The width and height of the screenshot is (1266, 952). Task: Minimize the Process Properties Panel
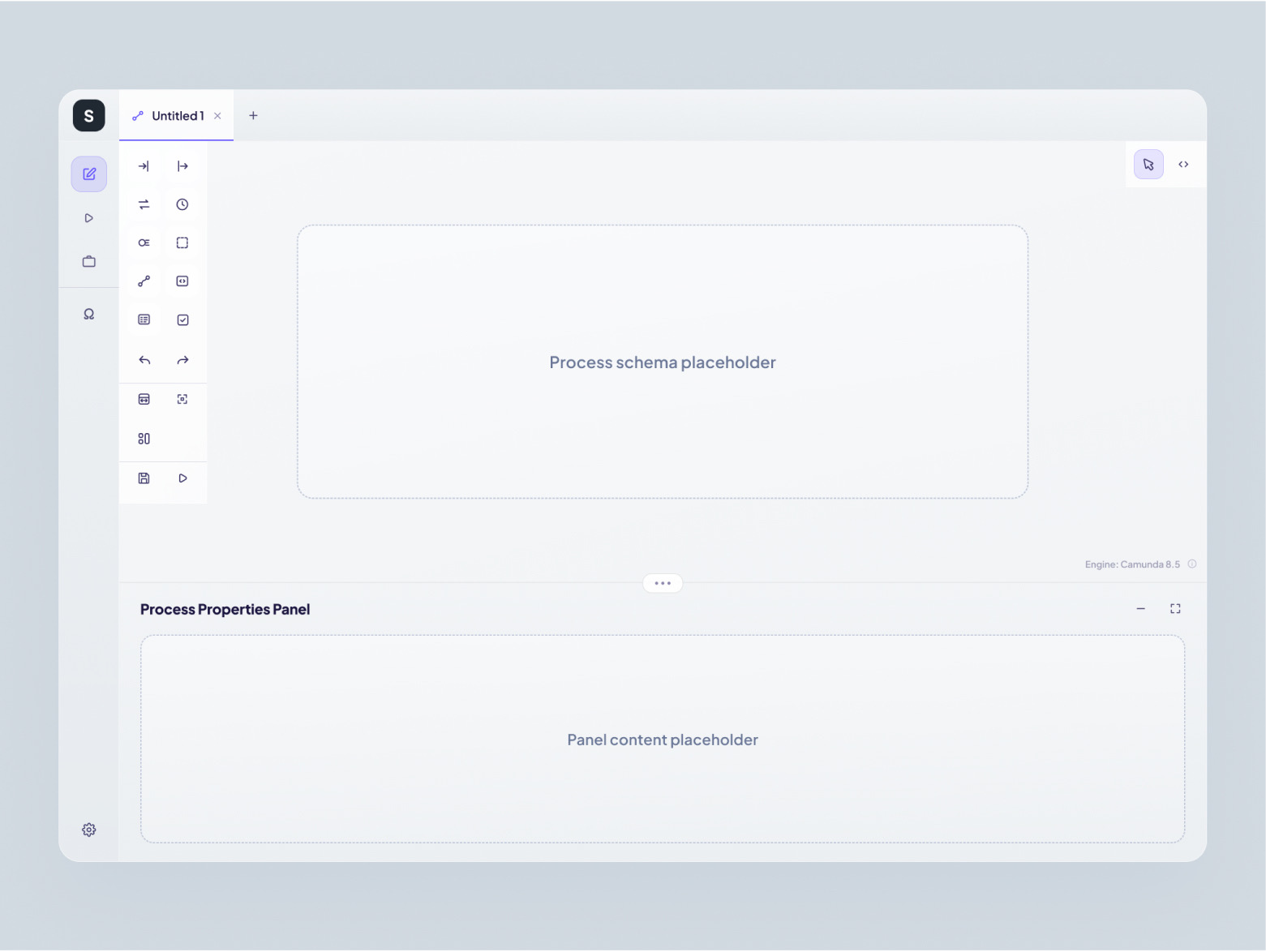click(x=1140, y=609)
